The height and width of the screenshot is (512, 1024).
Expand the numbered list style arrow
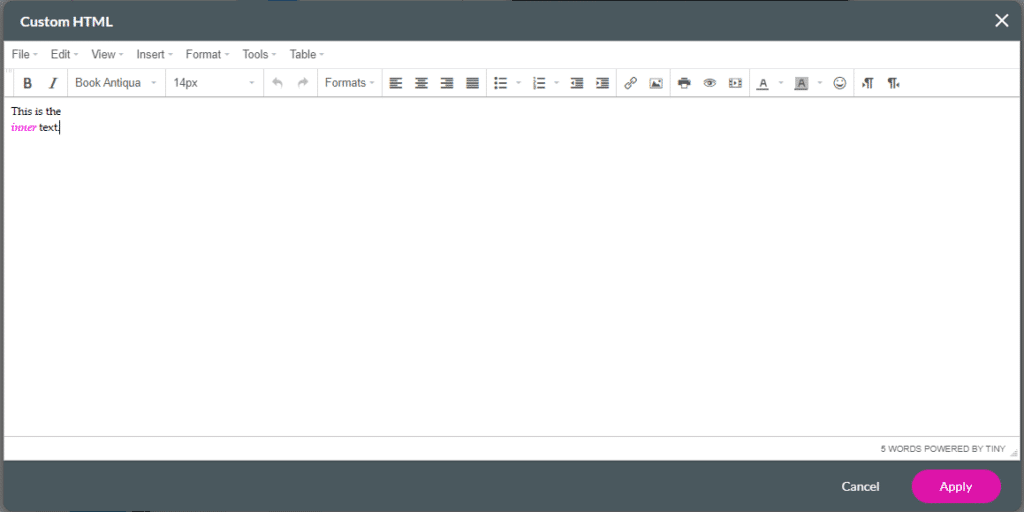(x=556, y=83)
